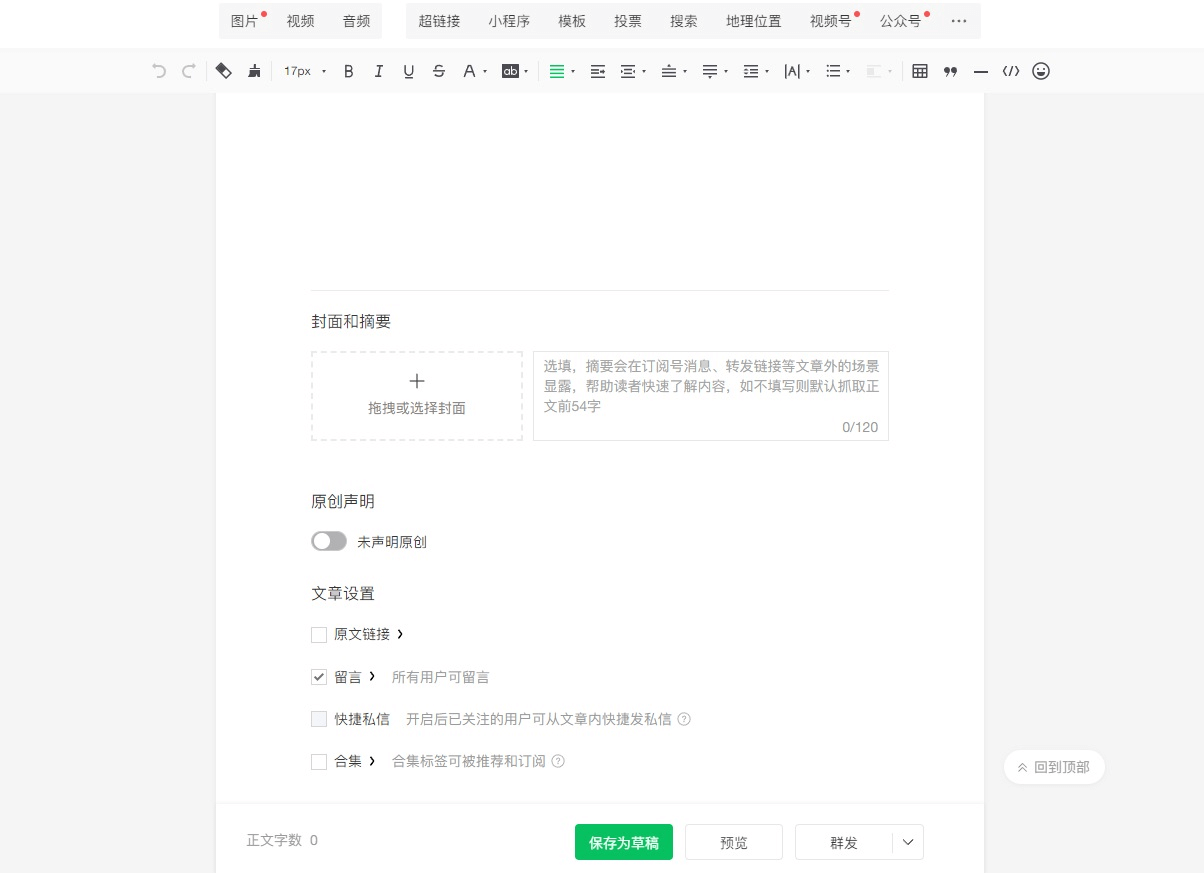Image resolution: width=1204 pixels, height=873 pixels.
Task: Enable the 合集 checkbox
Action: (319, 762)
